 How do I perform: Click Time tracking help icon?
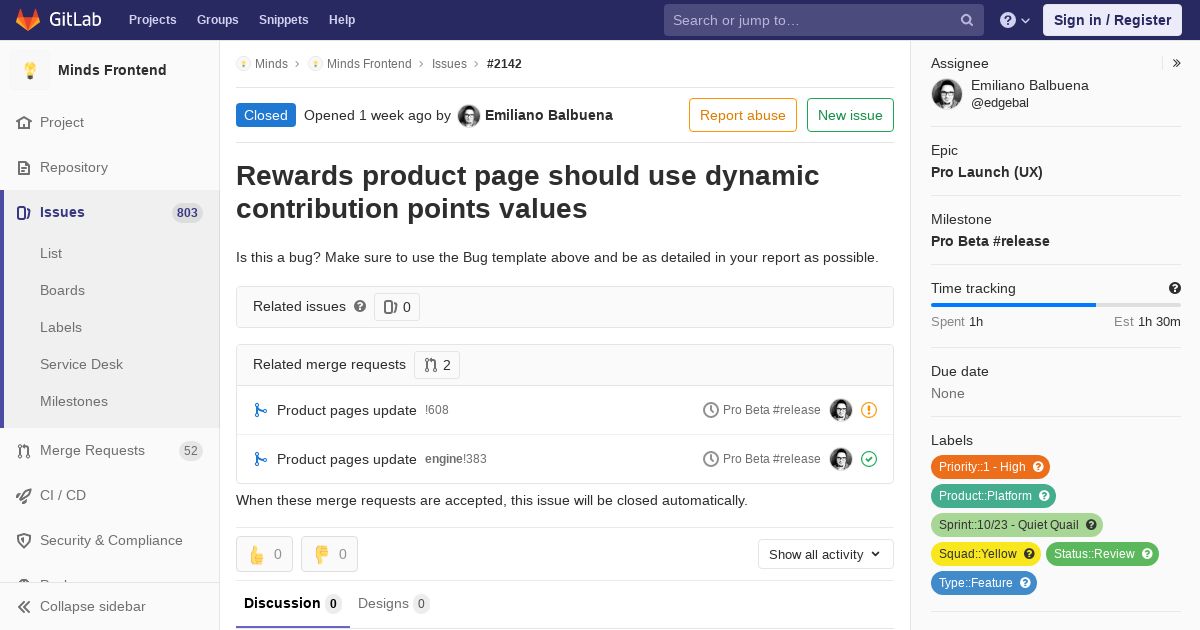(x=1175, y=288)
